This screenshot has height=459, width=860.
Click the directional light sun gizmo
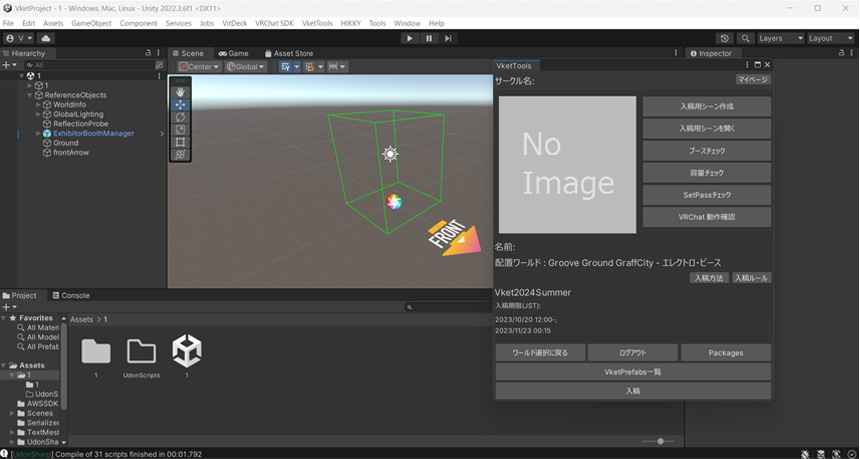(390, 154)
